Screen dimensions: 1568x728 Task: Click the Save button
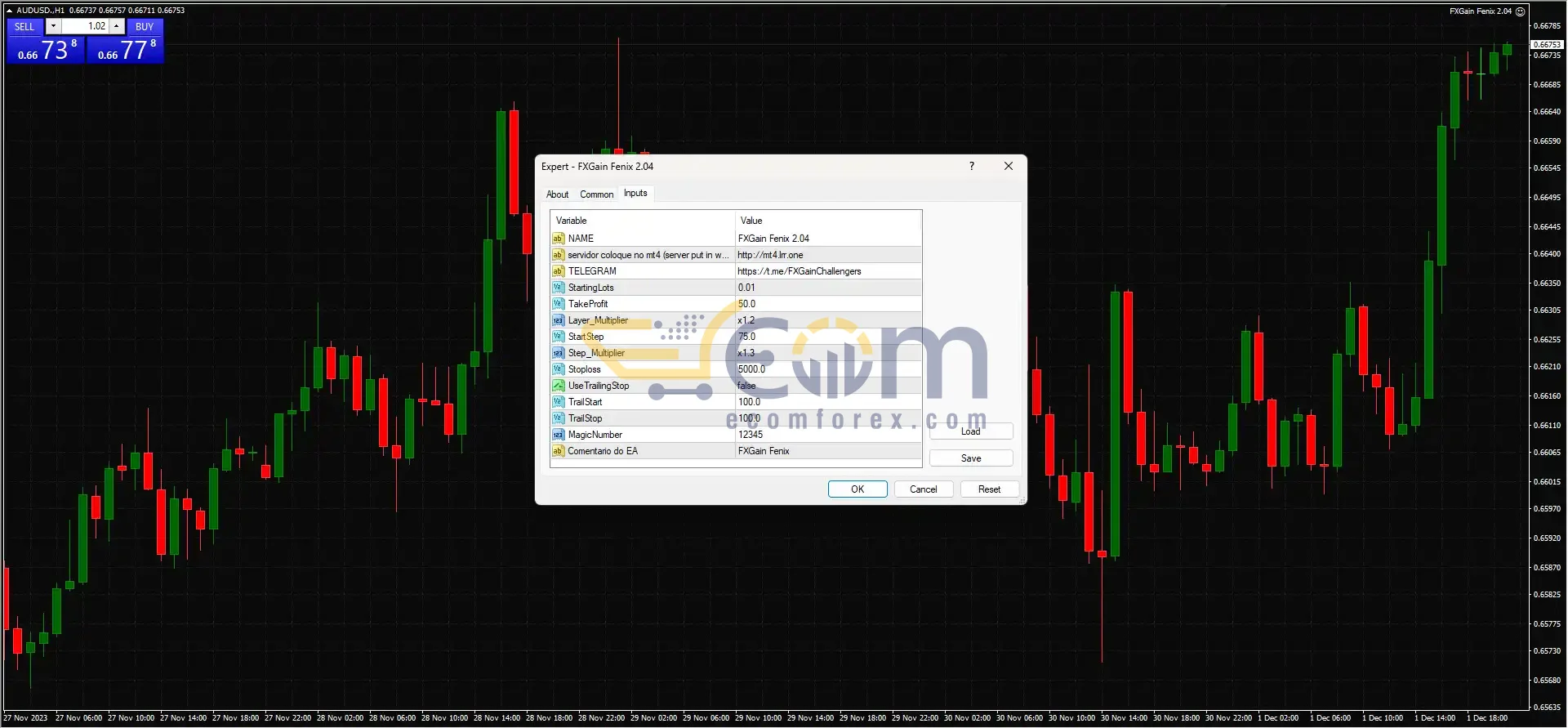tap(971, 458)
